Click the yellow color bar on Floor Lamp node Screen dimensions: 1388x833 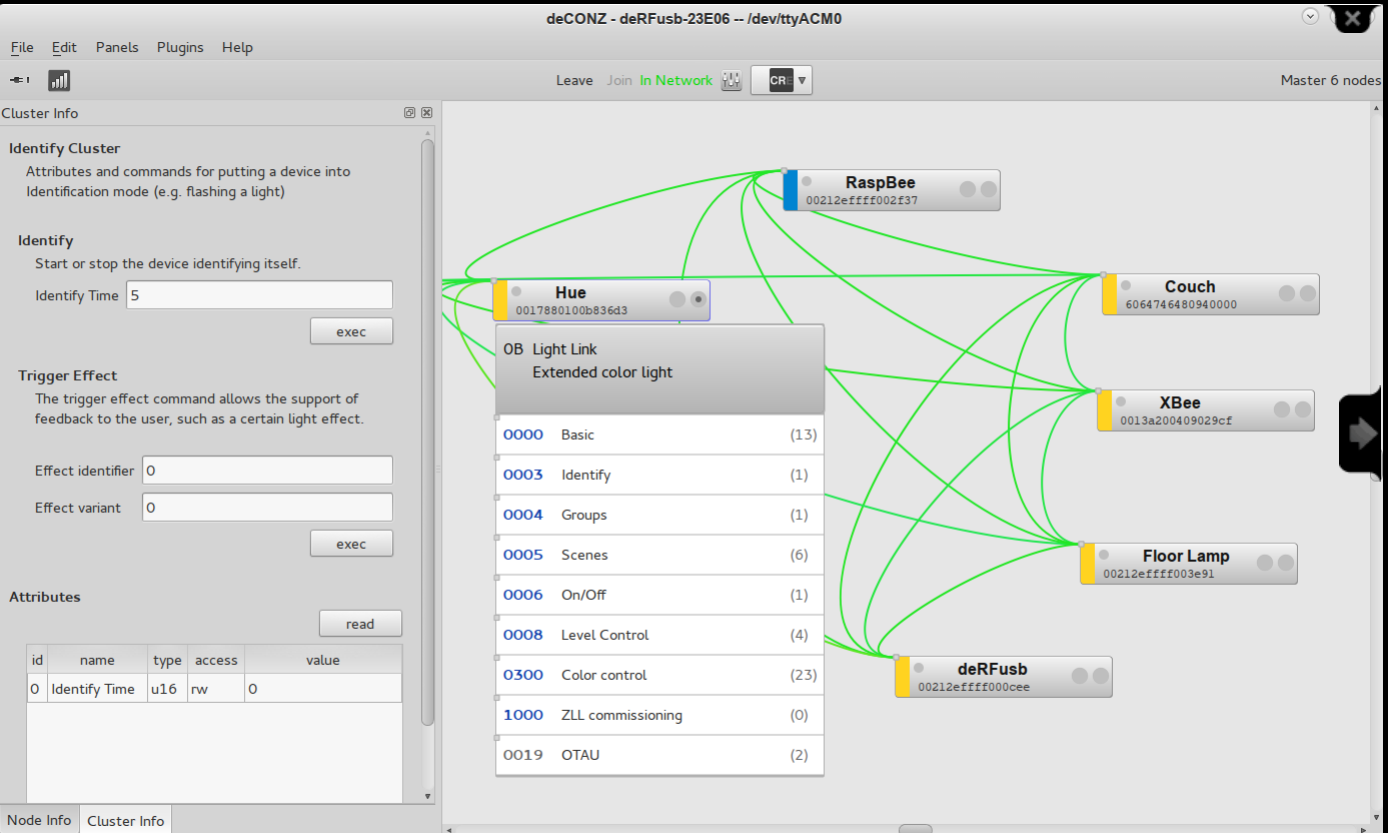1087,564
